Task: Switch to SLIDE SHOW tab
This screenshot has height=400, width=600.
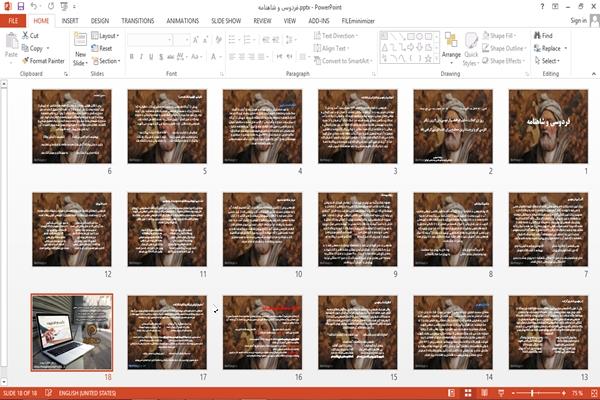Action: click(226, 21)
